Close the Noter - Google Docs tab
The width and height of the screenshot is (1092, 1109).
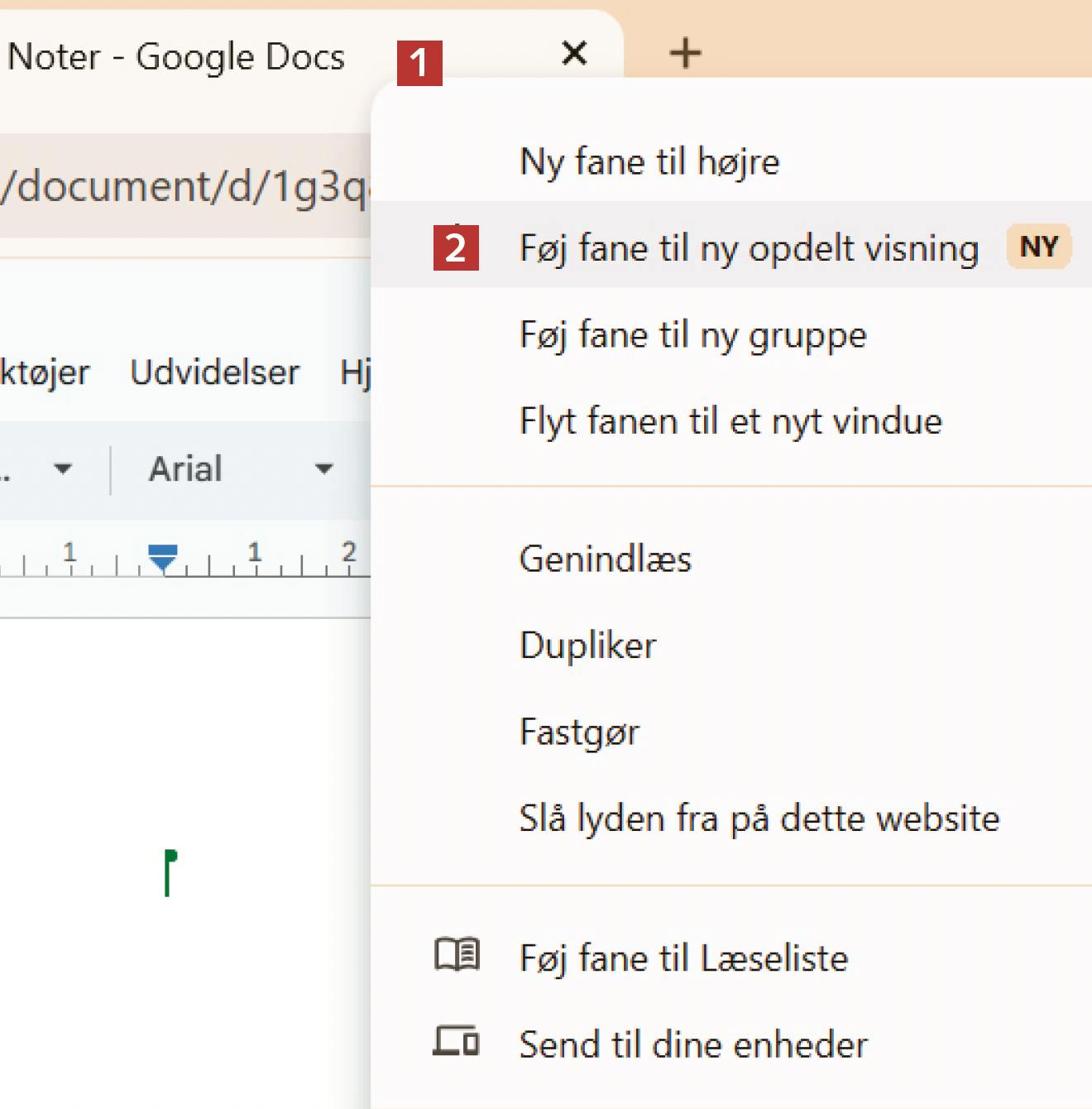pos(574,54)
